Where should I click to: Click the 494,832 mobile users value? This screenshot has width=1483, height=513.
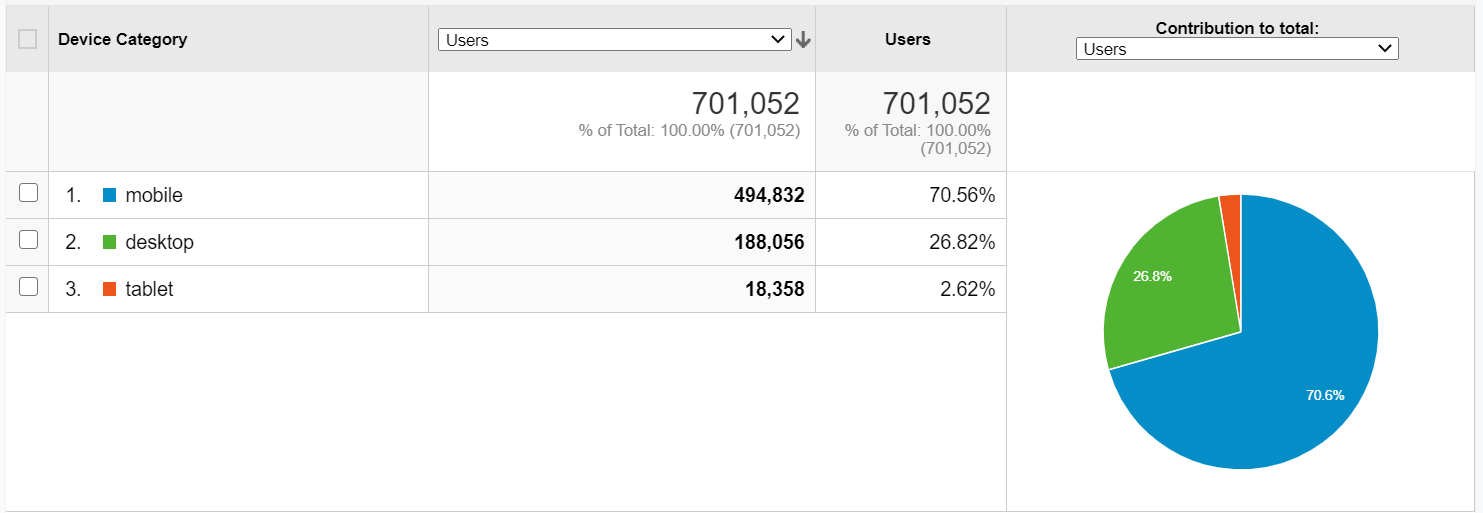click(x=769, y=196)
